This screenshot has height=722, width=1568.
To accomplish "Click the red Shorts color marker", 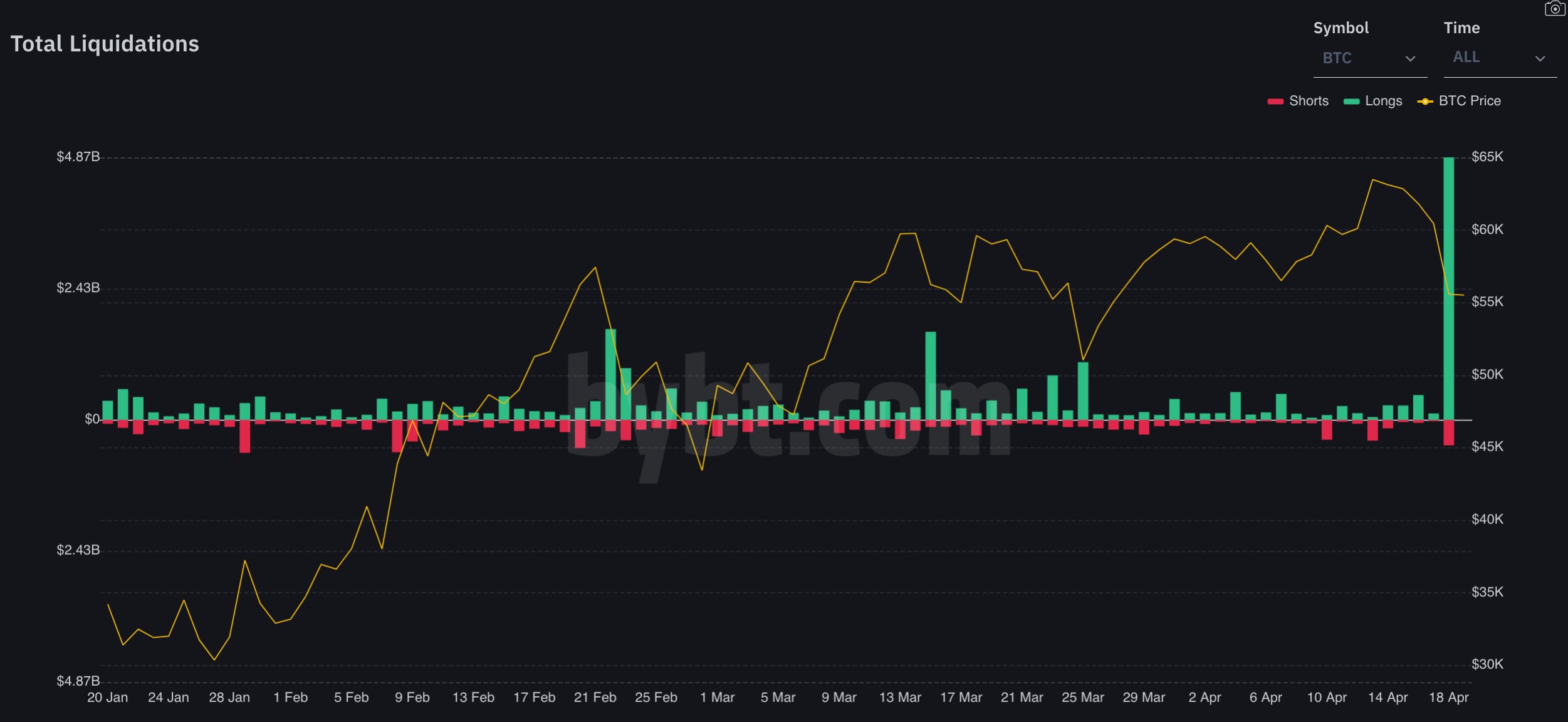I will (x=1275, y=102).
